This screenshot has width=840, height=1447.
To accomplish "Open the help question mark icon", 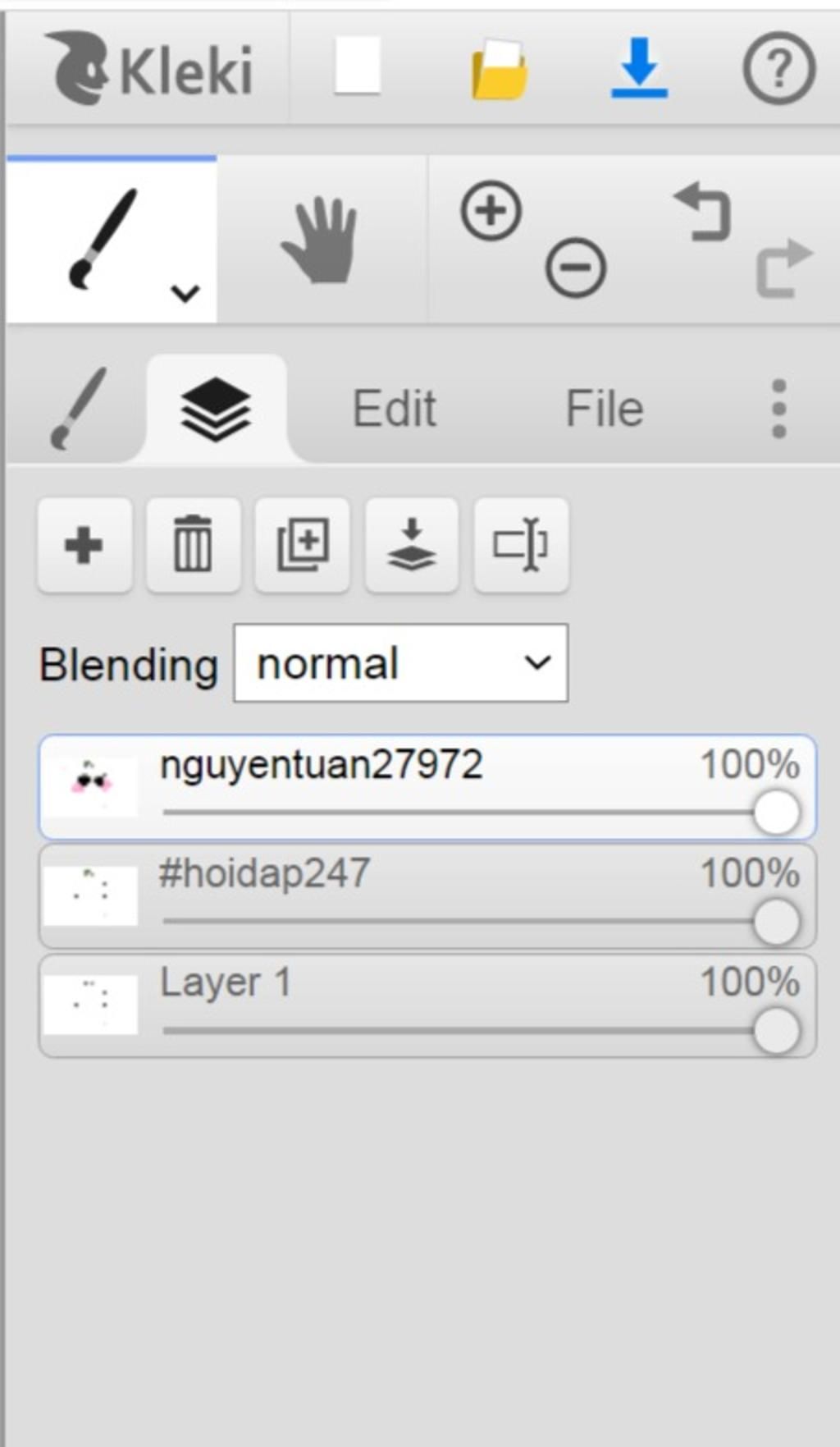I will (778, 67).
